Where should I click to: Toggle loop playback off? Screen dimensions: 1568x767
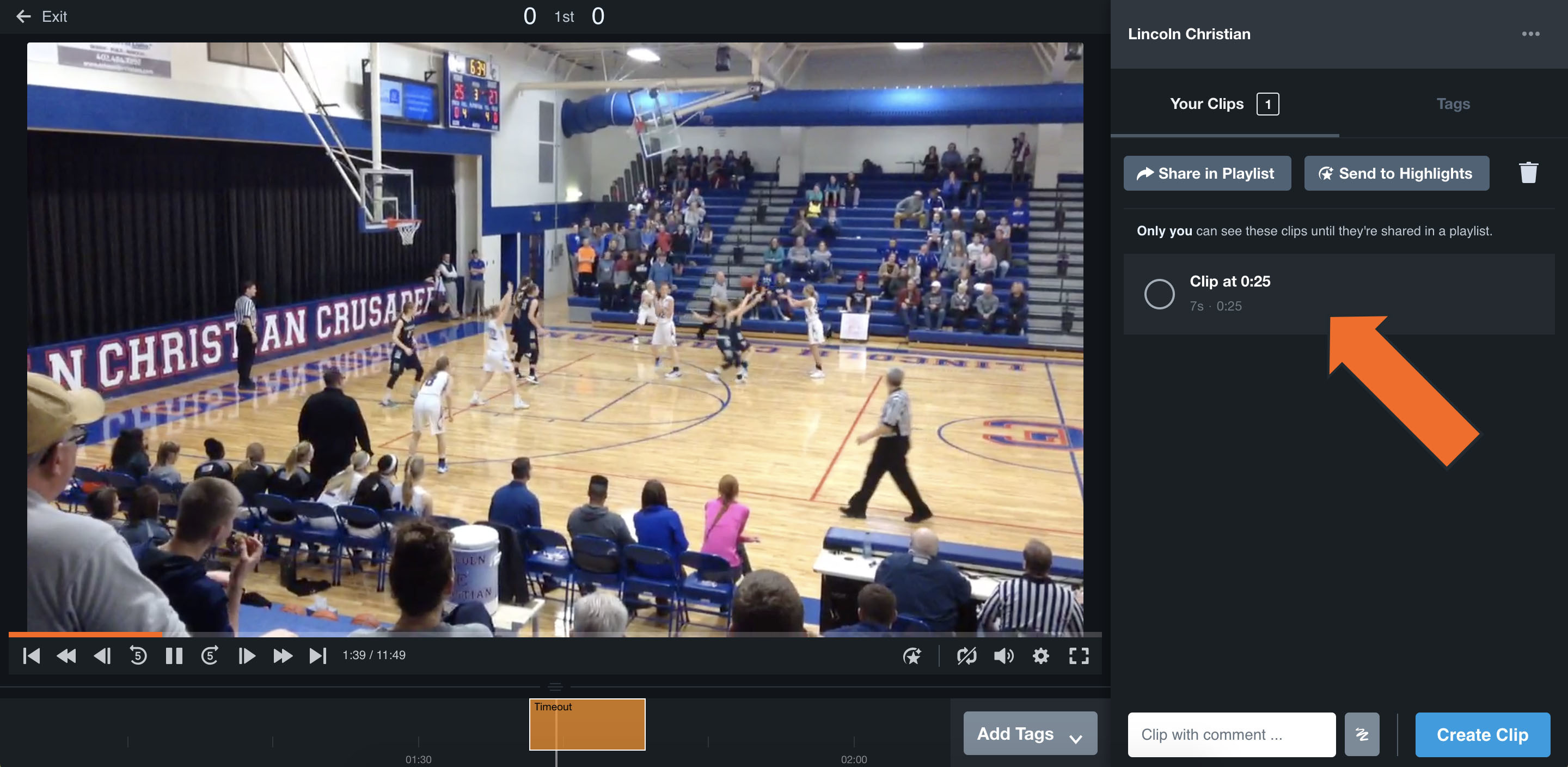(x=967, y=655)
